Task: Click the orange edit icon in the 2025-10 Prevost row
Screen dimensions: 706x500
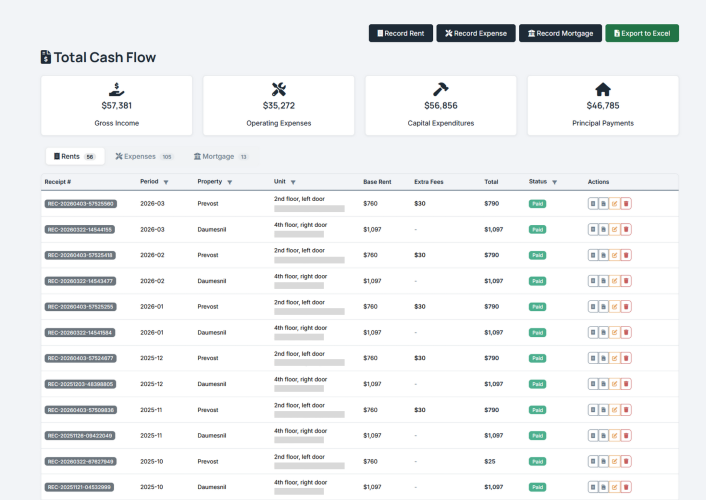Action: [x=615, y=461]
